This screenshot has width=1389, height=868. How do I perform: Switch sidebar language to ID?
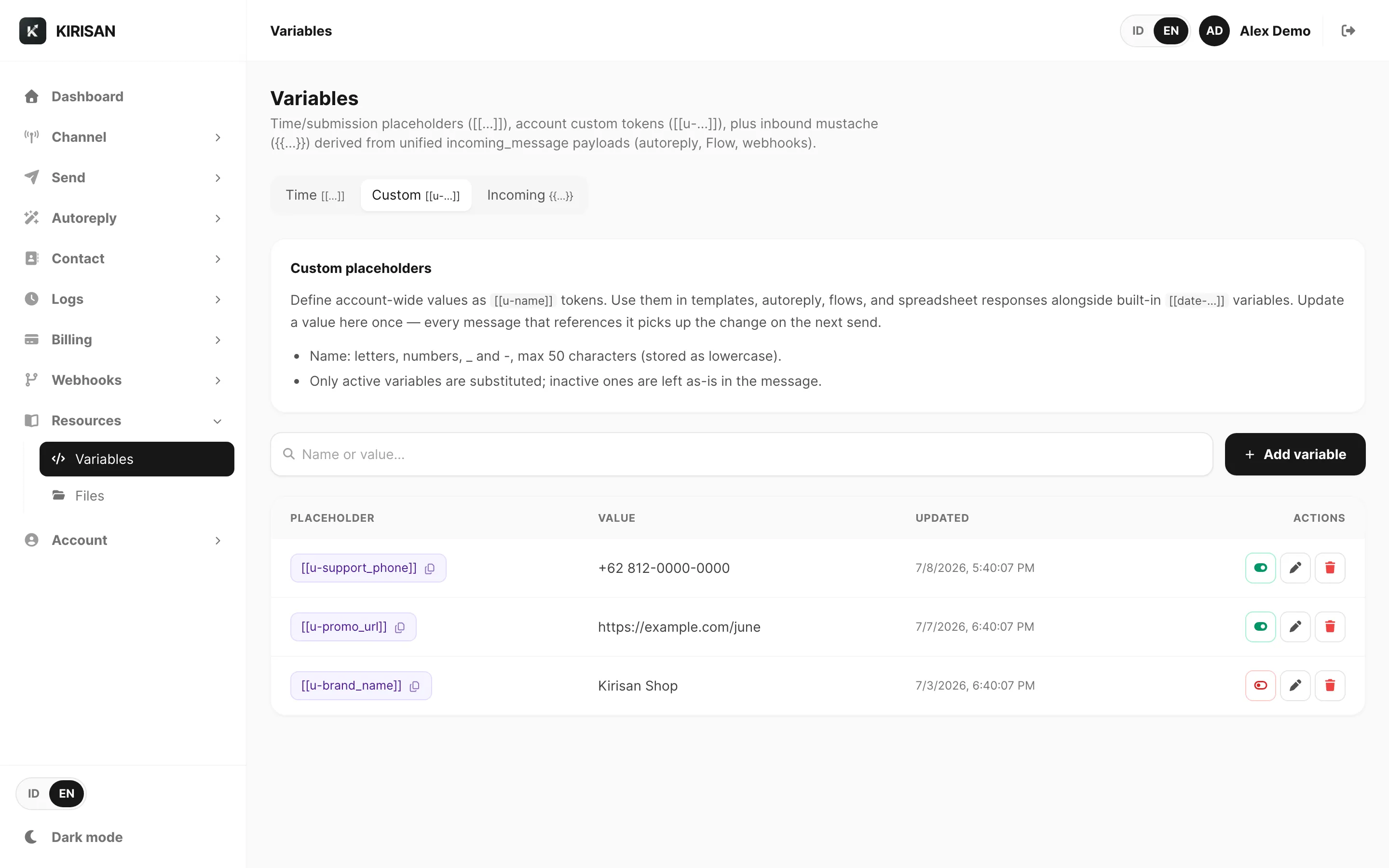pos(34,793)
